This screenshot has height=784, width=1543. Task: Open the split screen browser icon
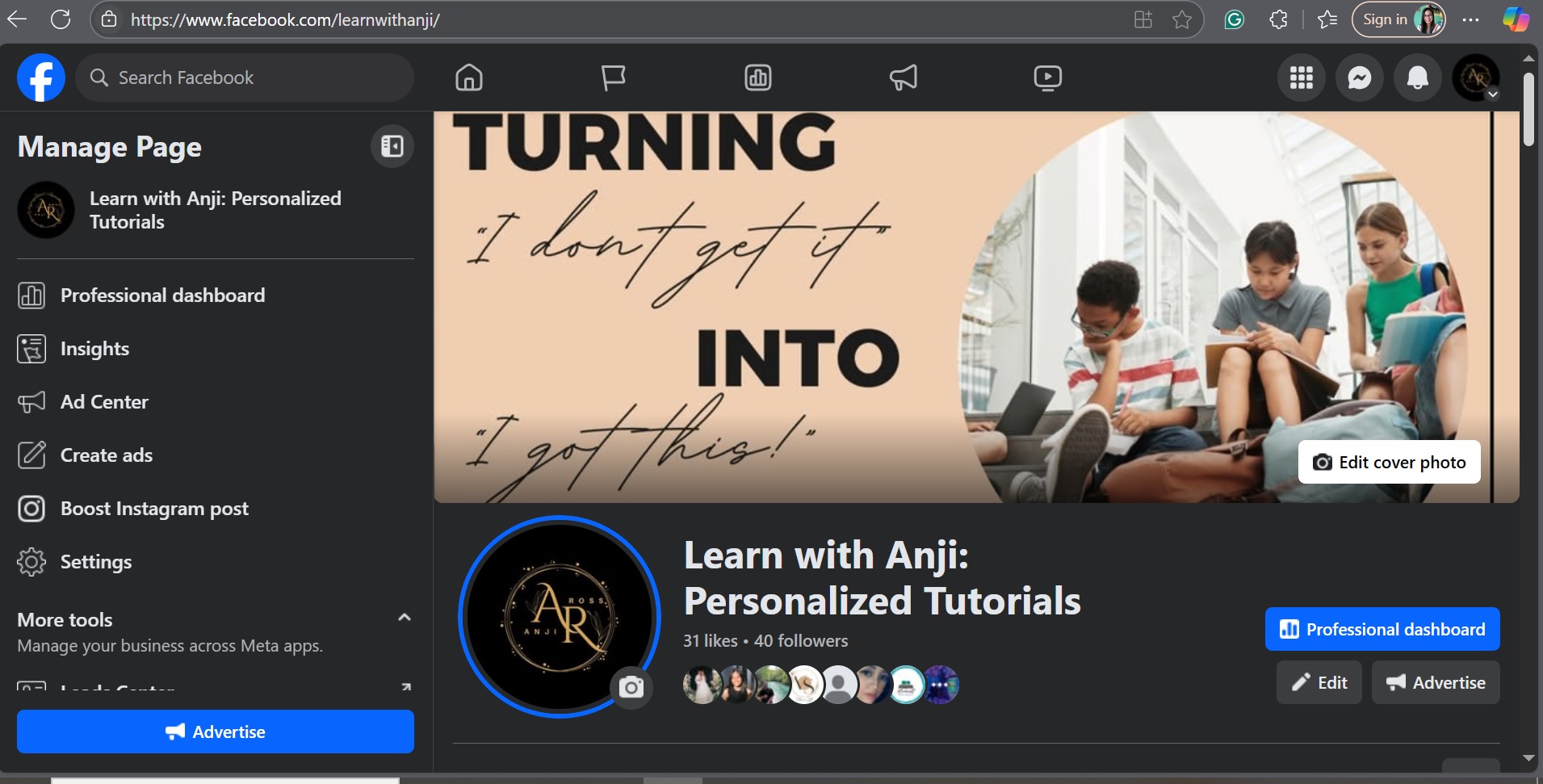click(1143, 19)
